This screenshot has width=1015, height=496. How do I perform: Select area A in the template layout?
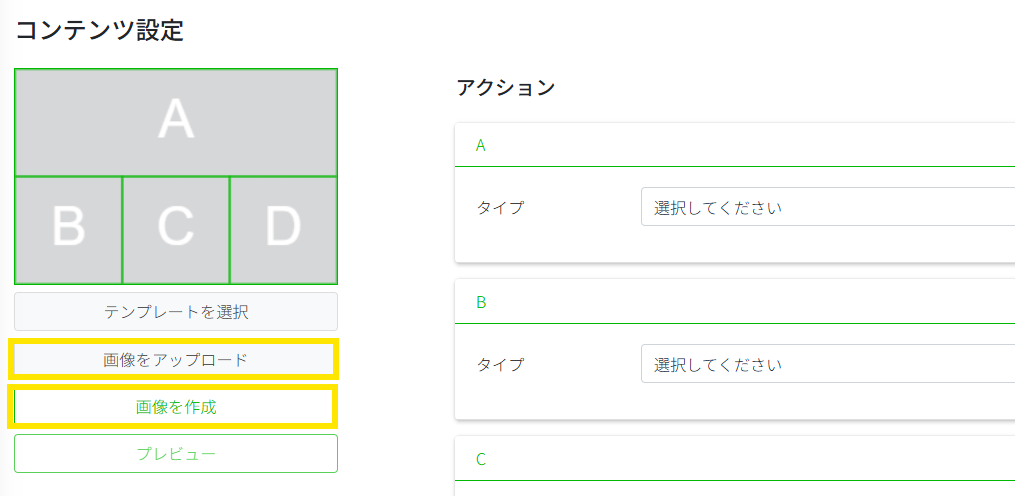tap(176, 122)
